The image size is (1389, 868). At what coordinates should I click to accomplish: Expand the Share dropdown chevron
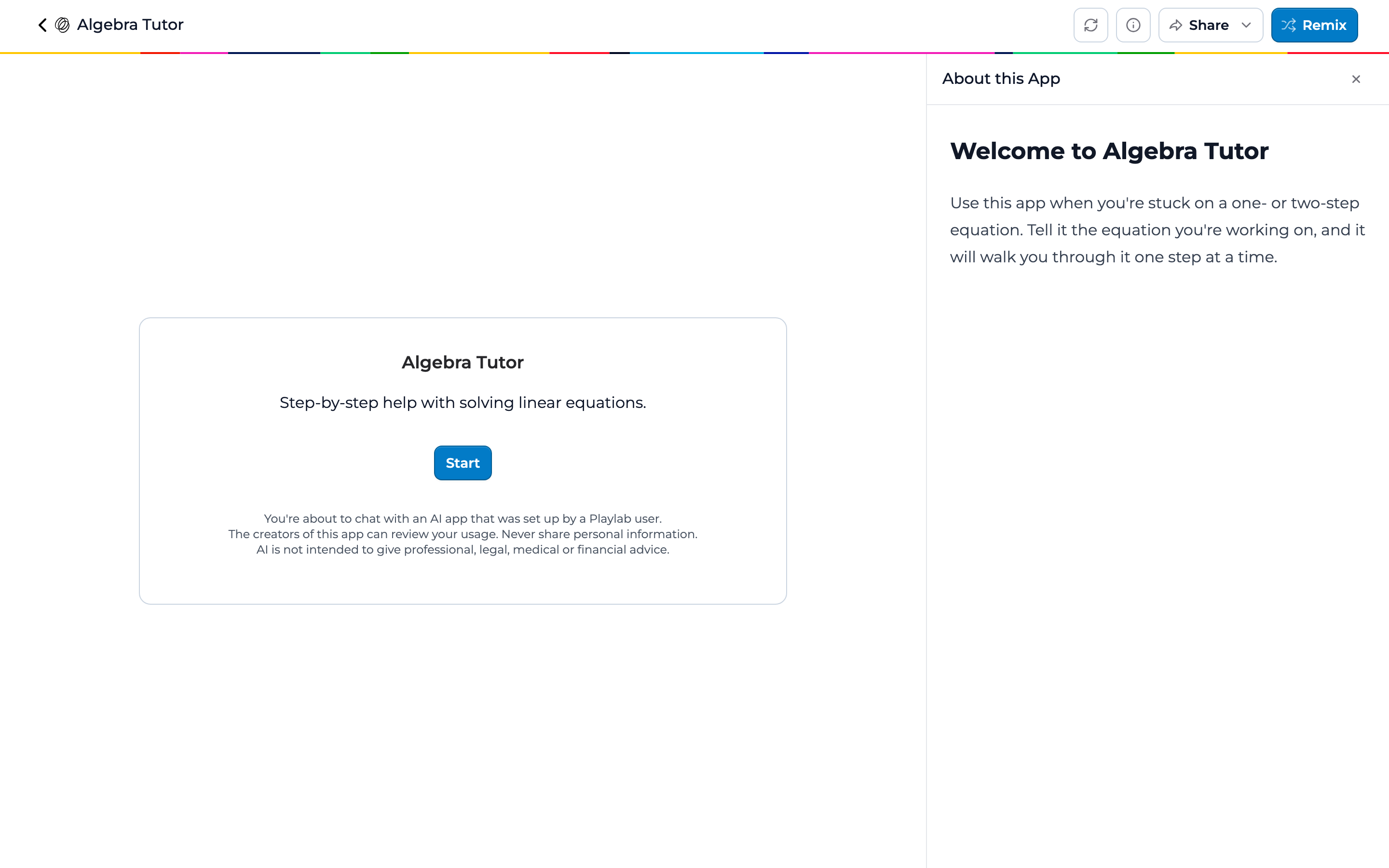1246,25
